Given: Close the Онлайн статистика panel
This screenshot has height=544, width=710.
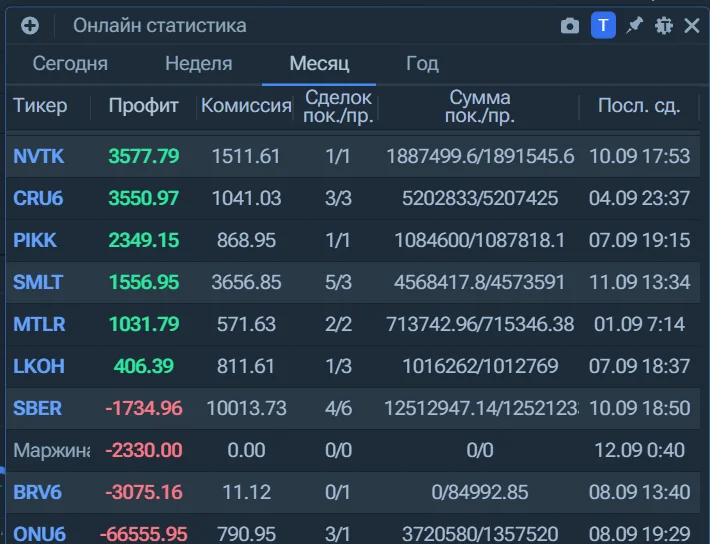Looking at the screenshot, I should tap(692, 25).
